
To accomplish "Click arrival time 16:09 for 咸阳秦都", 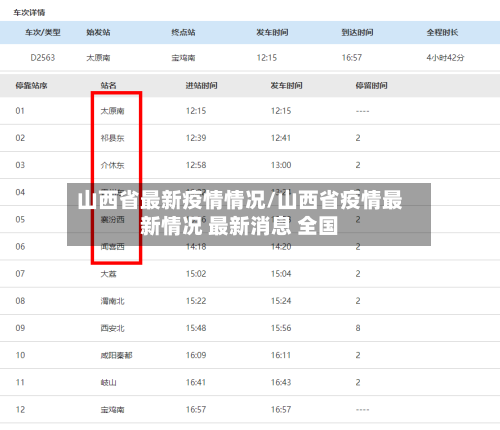I will click(x=196, y=355).
